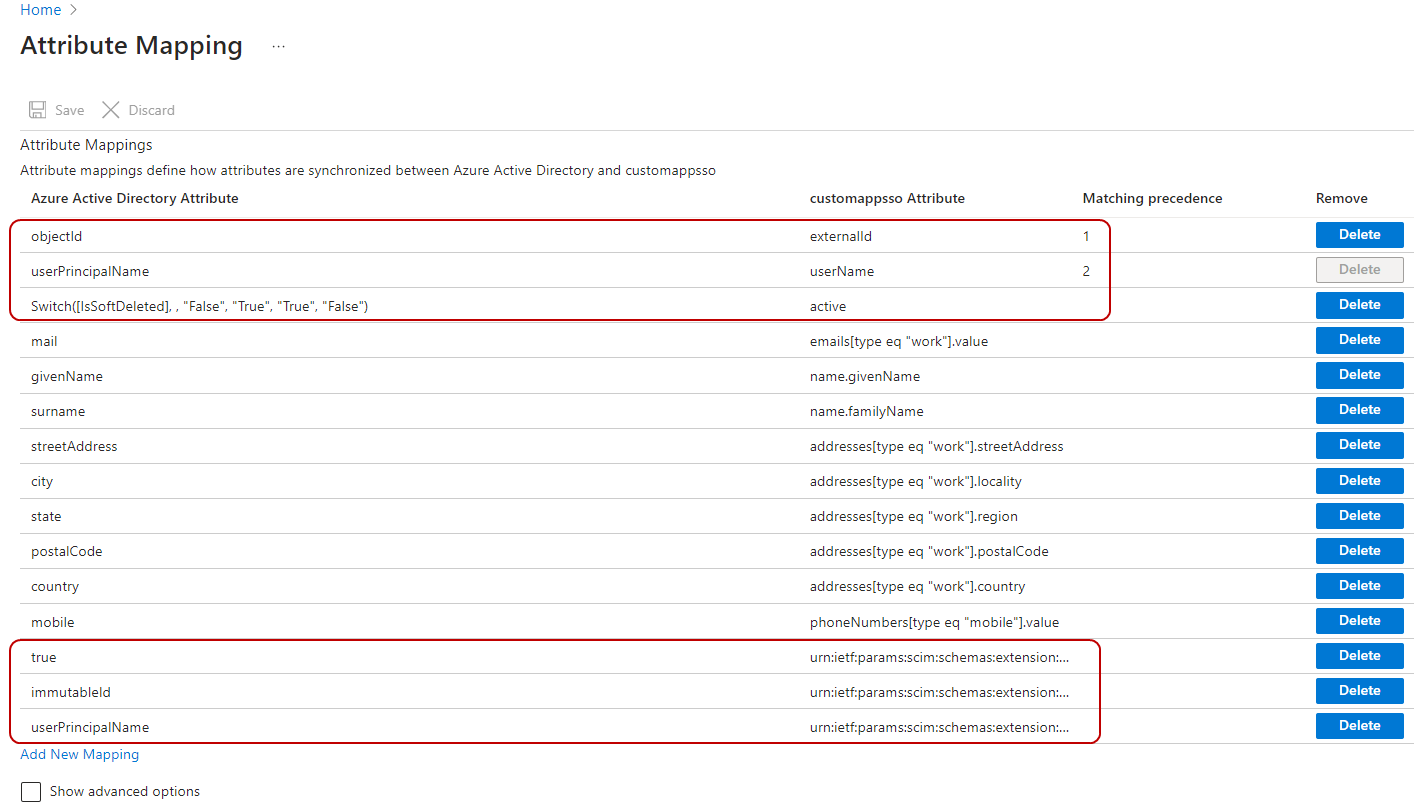Click Add New Mapping link
The image size is (1414, 803).
tap(80, 755)
